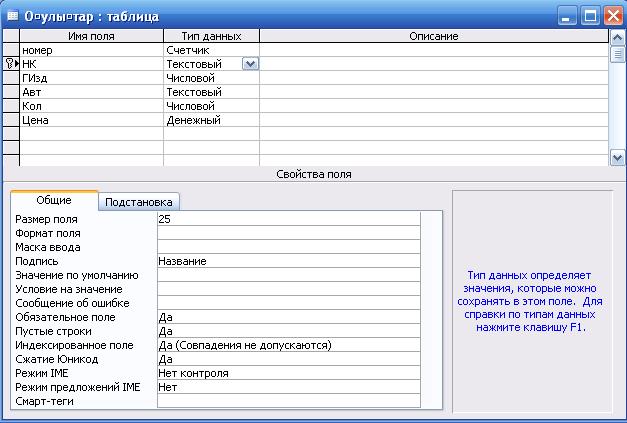The width and height of the screenshot is (627, 423).
Task: Edit the Подпись field containing Название
Action: 288,260
